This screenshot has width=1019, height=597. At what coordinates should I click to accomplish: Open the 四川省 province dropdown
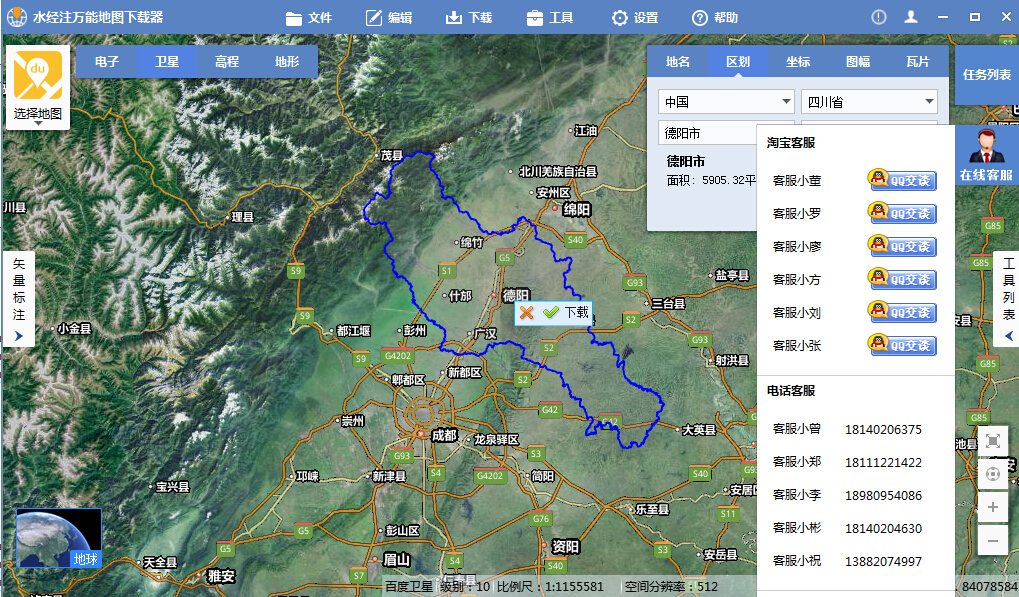[x=869, y=101]
